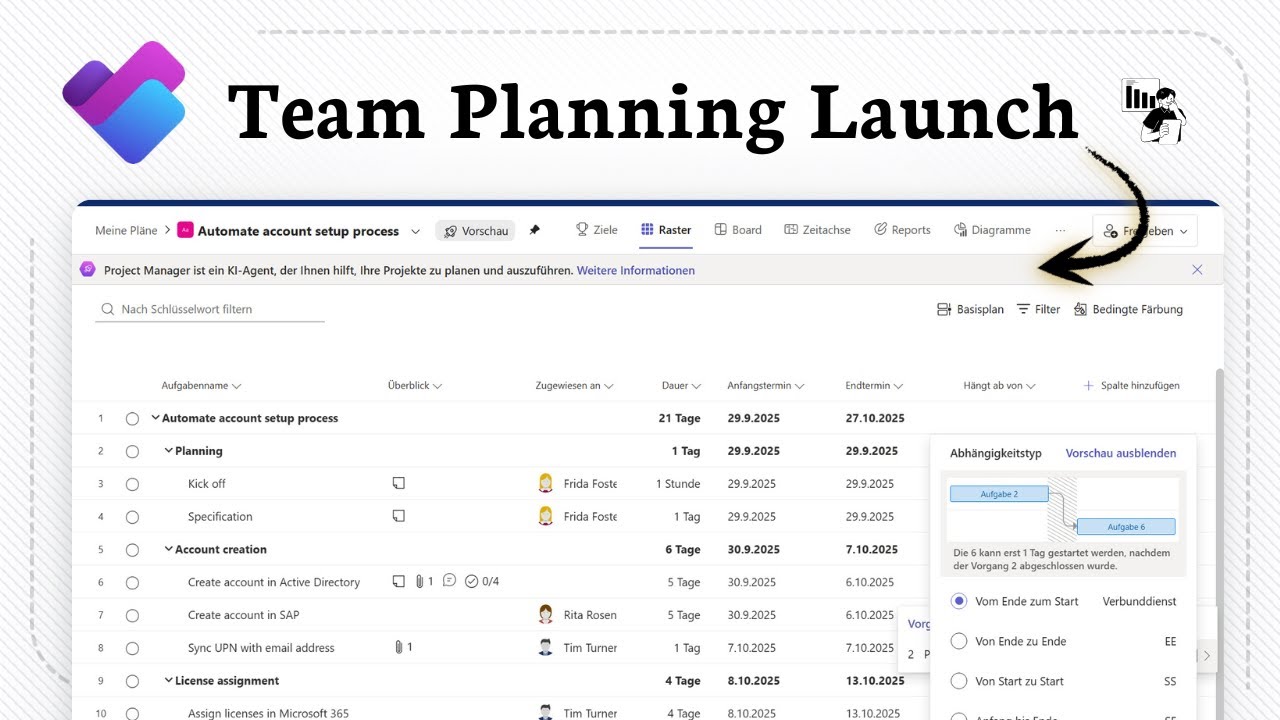Switch to the Diagramme tab
The width and height of the screenshot is (1280, 720).
[992, 230]
